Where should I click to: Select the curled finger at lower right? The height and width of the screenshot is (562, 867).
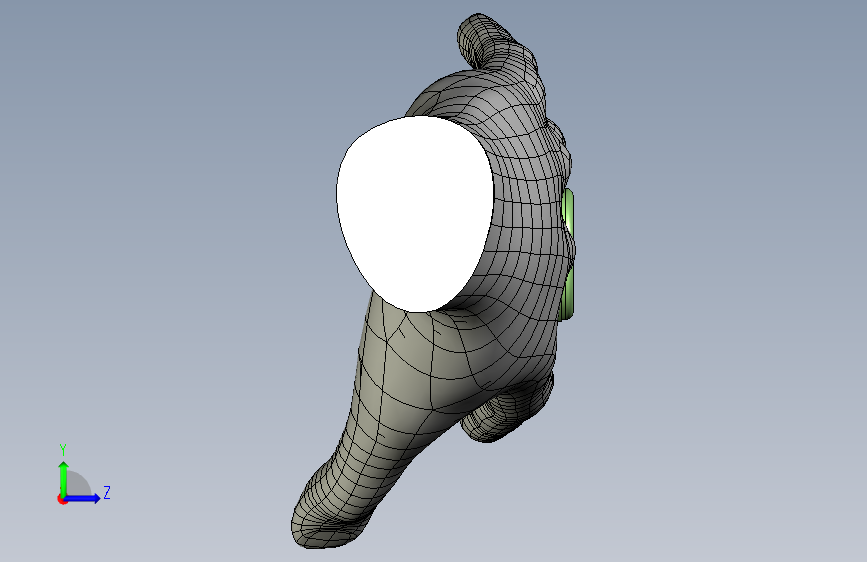(506, 409)
